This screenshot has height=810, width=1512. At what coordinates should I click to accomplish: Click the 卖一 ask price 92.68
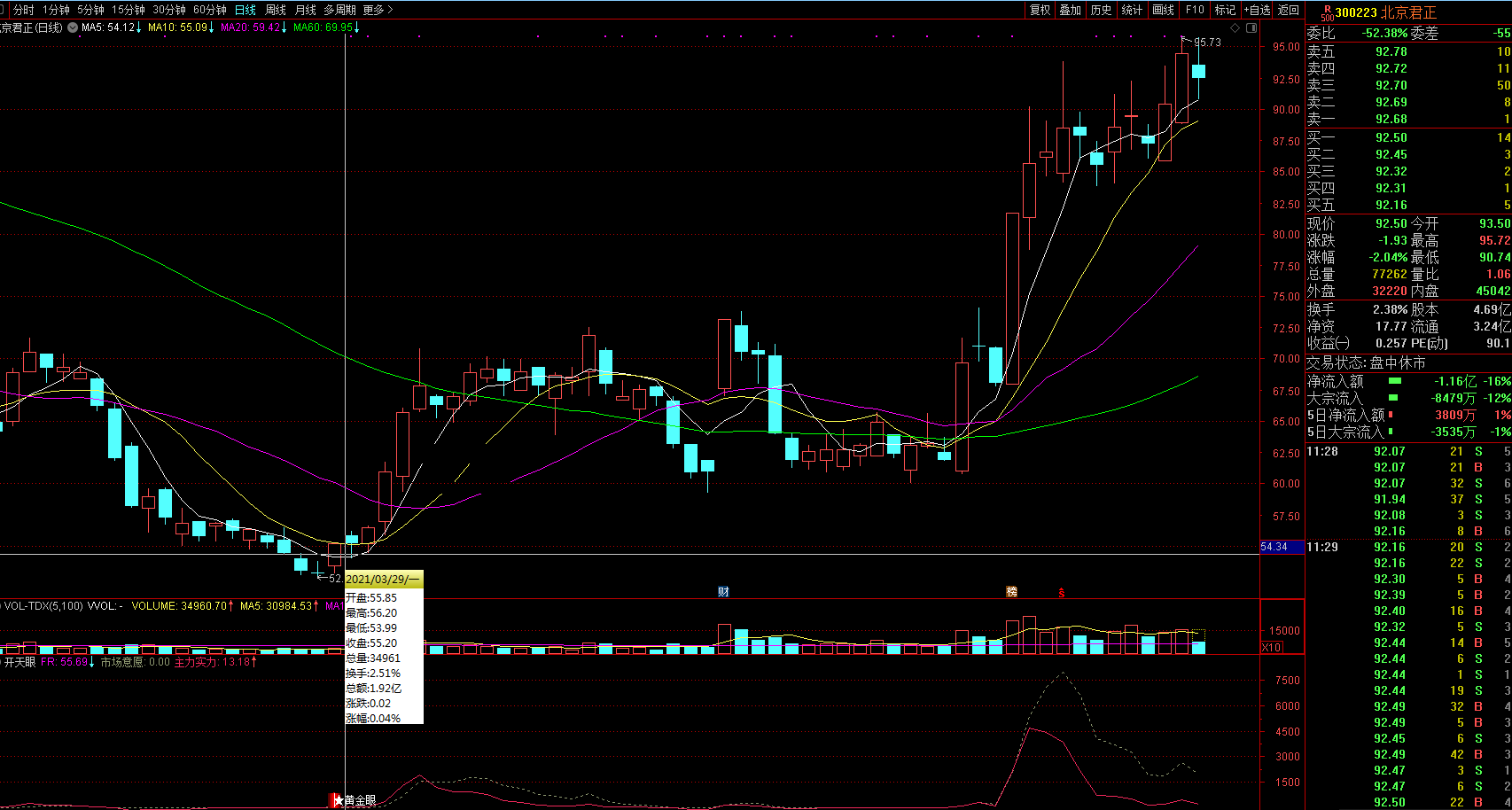coord(1391,119)
